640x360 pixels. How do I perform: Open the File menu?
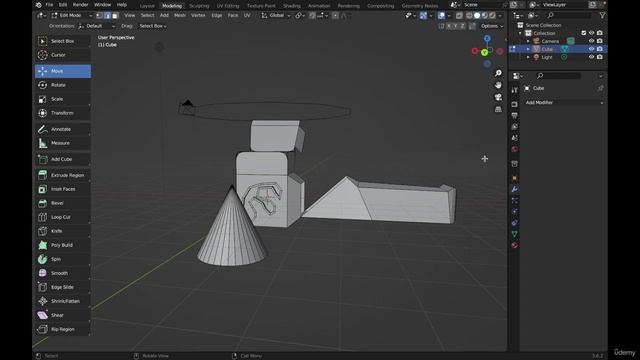coord(49,5)
